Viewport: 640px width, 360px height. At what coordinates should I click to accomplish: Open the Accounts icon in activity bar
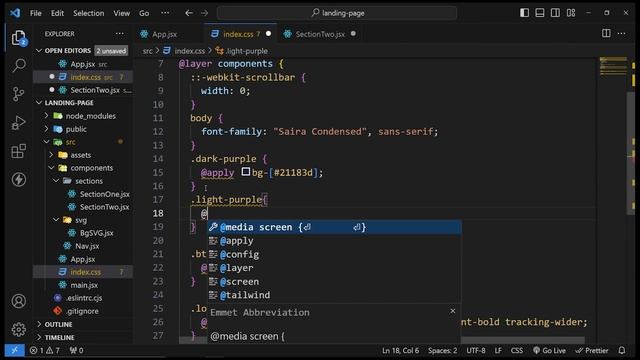pos(18,301)
